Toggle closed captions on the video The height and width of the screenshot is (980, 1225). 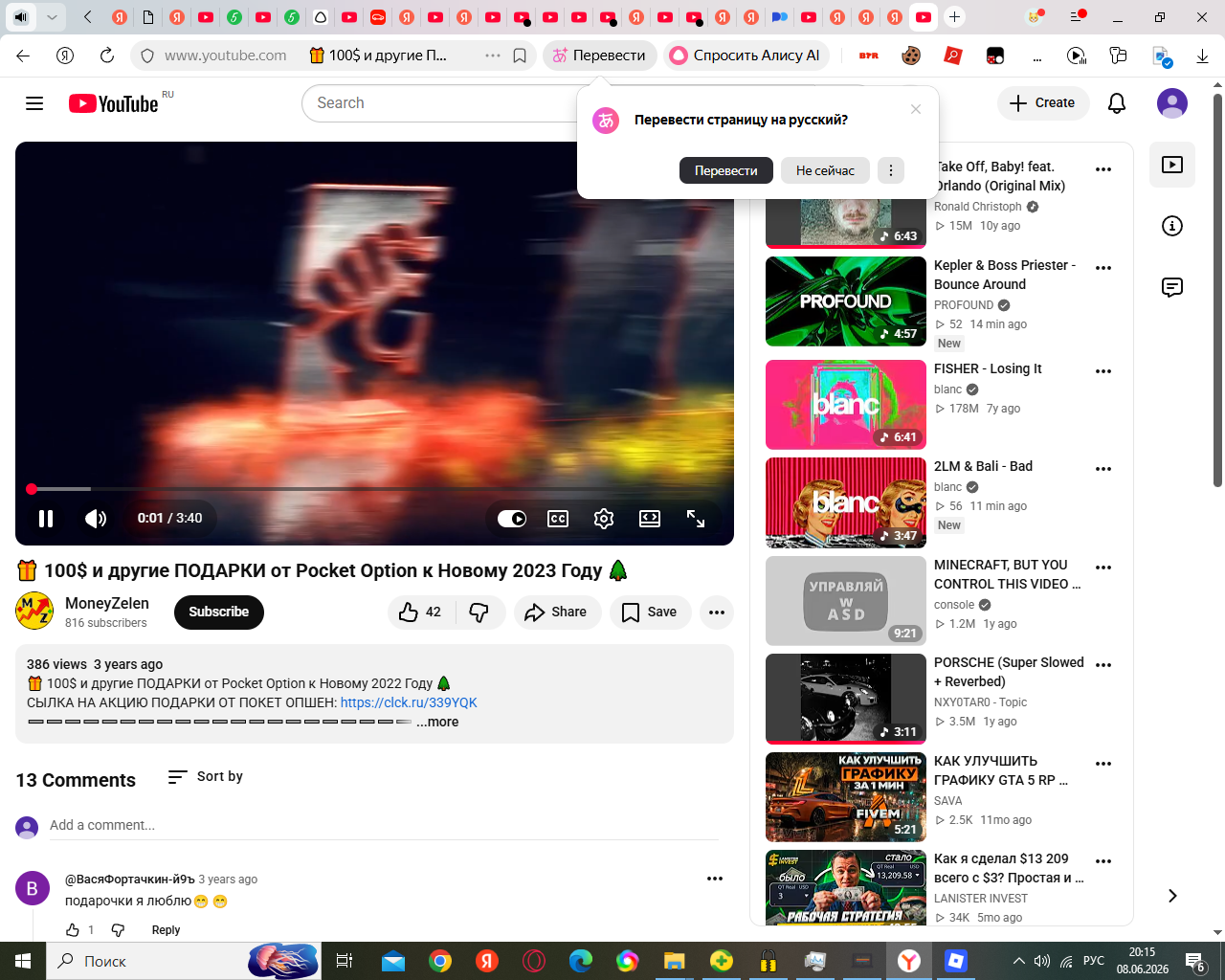(558, 519)
